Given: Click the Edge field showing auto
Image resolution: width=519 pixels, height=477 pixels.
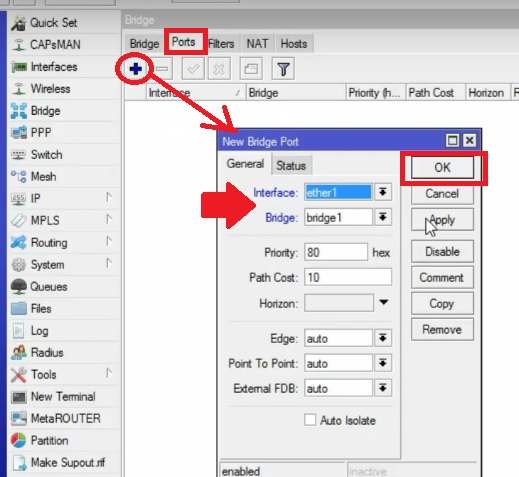Looking at the screenshot, I should [338, 338].
